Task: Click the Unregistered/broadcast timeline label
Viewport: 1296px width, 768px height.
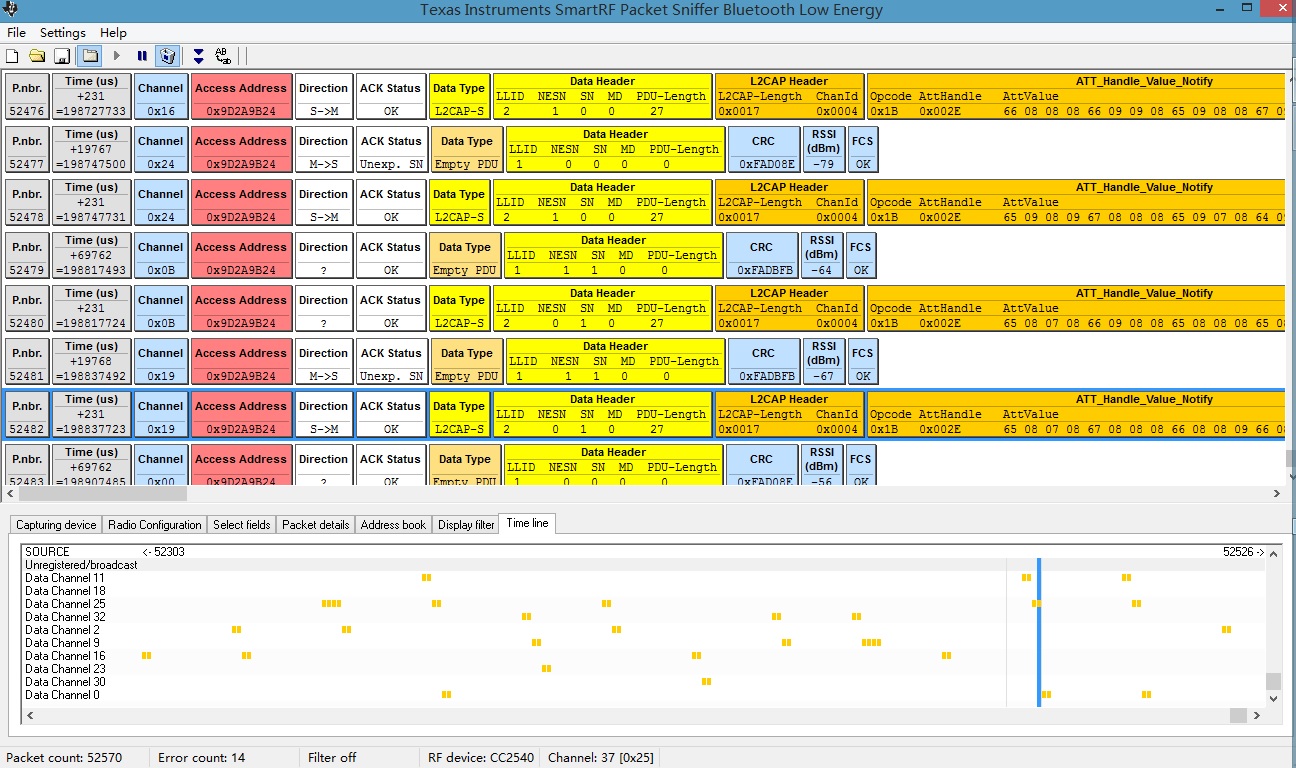Action: tap(81, 565)
